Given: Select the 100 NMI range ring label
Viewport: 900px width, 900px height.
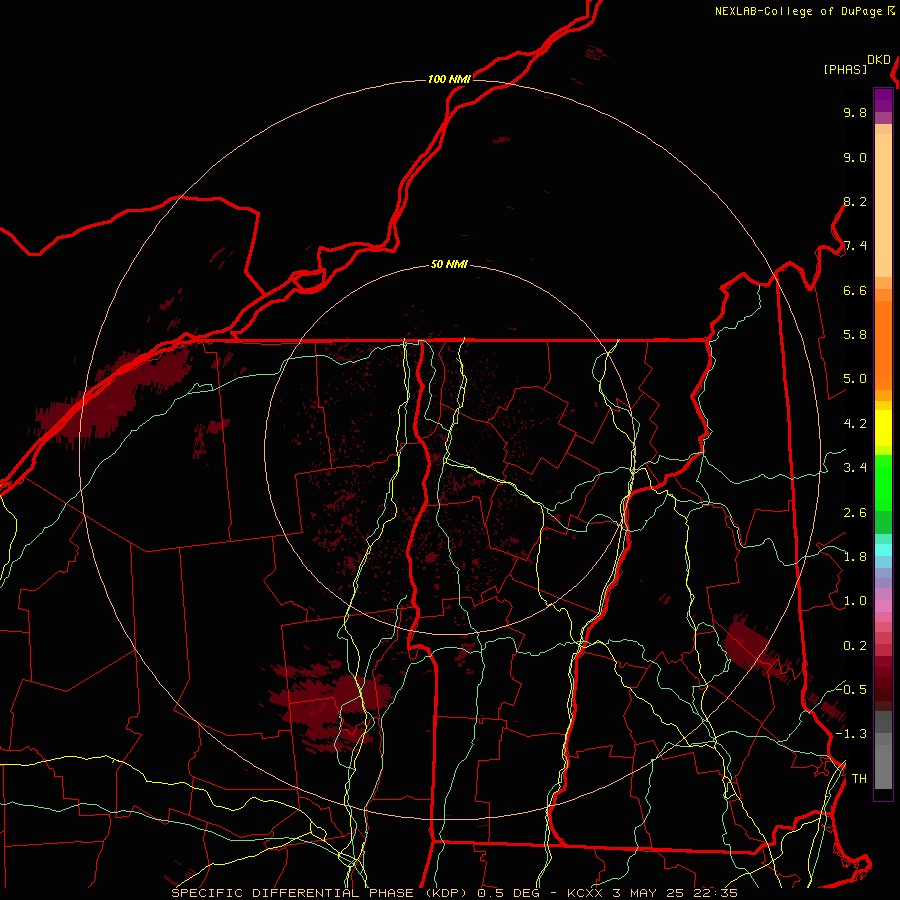Looking at the screenshot, I should [x=449, y=79].
